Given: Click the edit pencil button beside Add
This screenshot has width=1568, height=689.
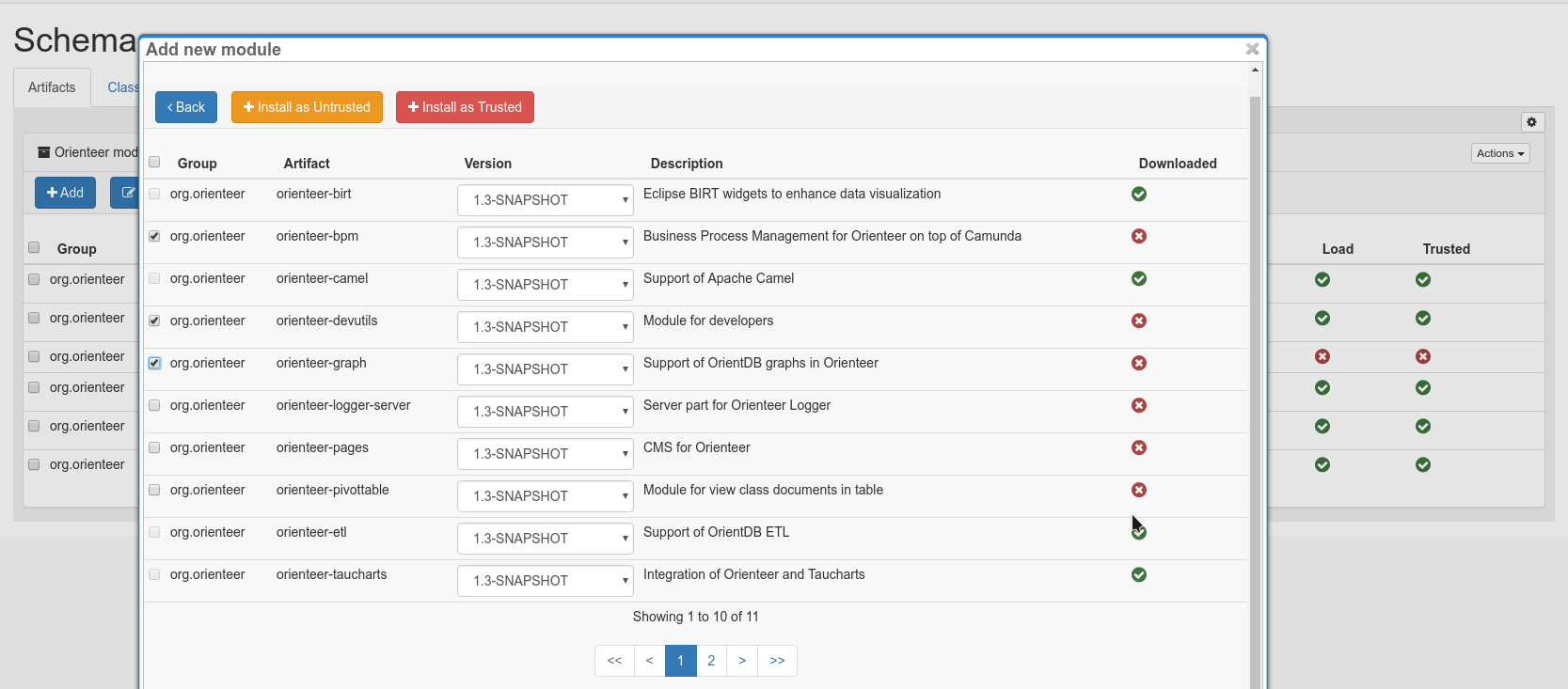Looking at the screenshot, I should coord(126,193).
